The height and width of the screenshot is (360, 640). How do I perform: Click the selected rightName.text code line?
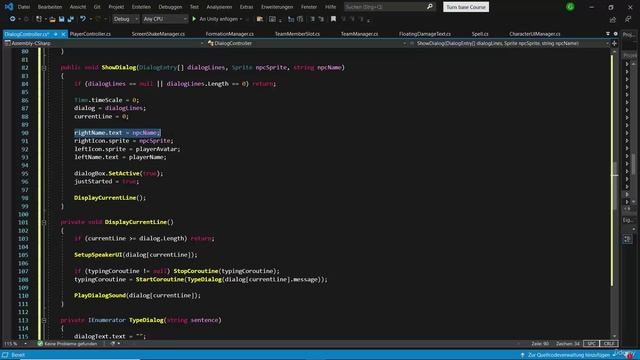pos(118,133)
